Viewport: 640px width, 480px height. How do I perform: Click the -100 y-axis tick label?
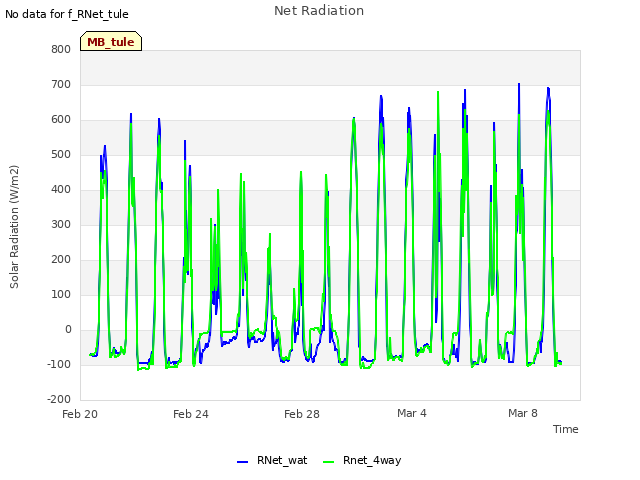click(x=59, y=364)
